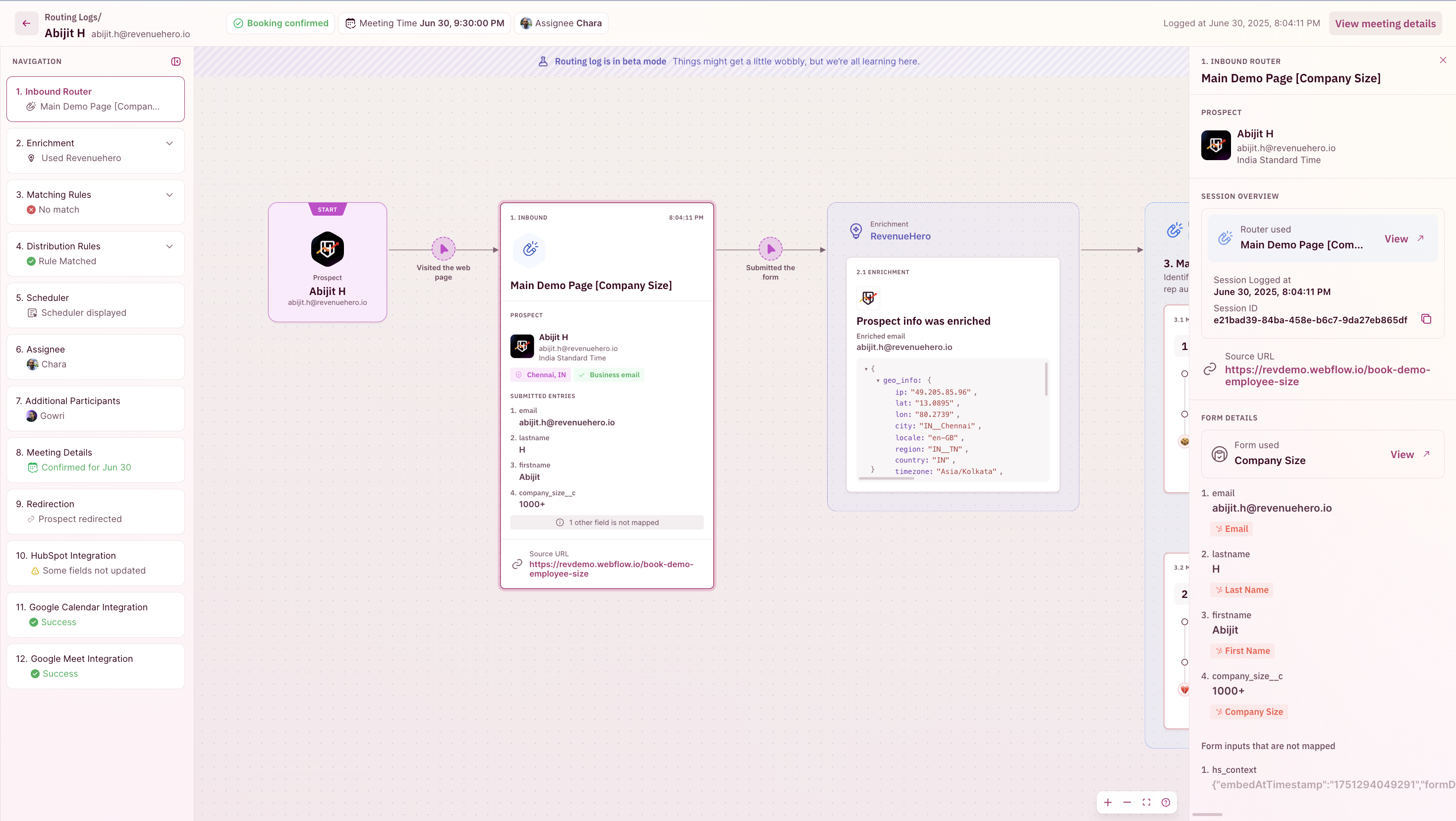View the Company Size form

[1409, 454]
